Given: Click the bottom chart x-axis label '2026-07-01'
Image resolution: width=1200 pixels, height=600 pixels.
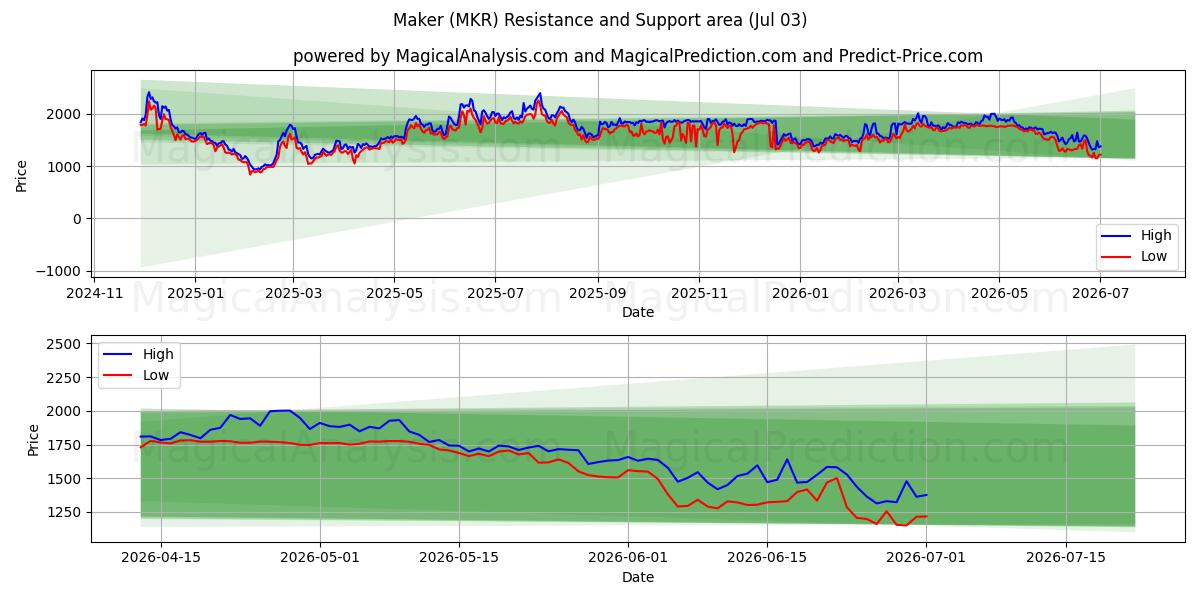Looking at the screenshot, I should click(x=926, y=560).
